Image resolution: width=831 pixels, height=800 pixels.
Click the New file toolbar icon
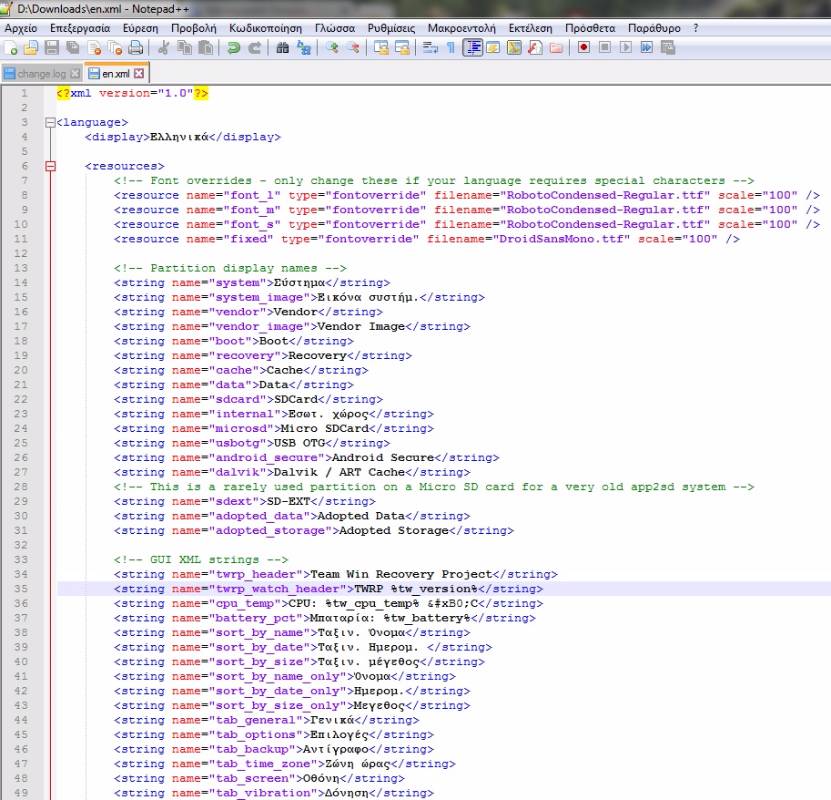coord(11,48)
